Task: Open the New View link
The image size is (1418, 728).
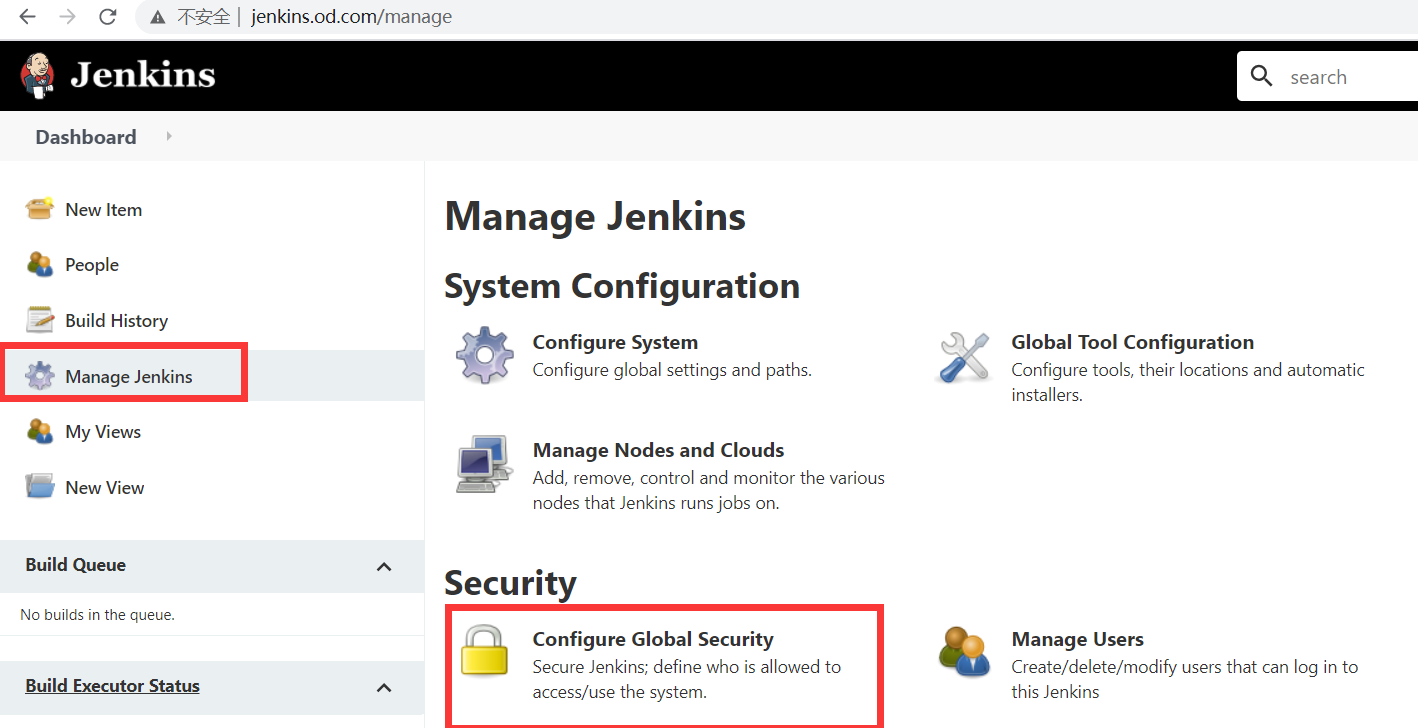Action: click(105, 488)
